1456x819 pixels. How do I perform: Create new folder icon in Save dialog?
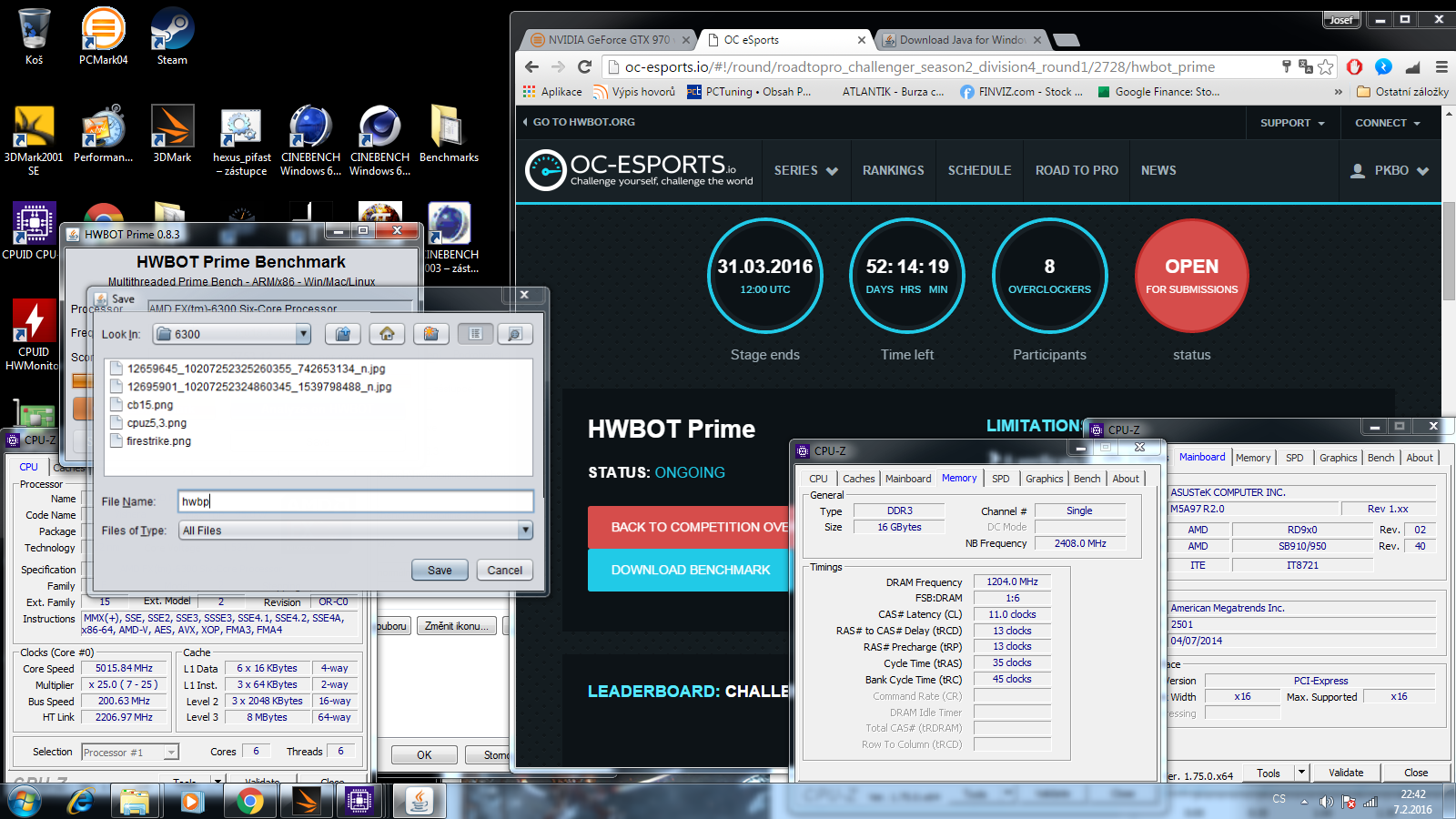click(x=431, y=334)
